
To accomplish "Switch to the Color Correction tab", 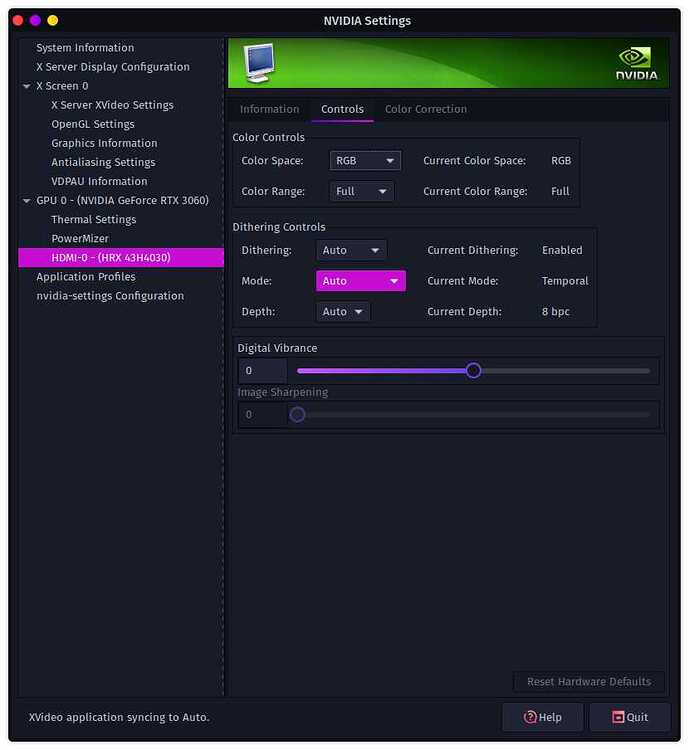I will tap(426, 109).
